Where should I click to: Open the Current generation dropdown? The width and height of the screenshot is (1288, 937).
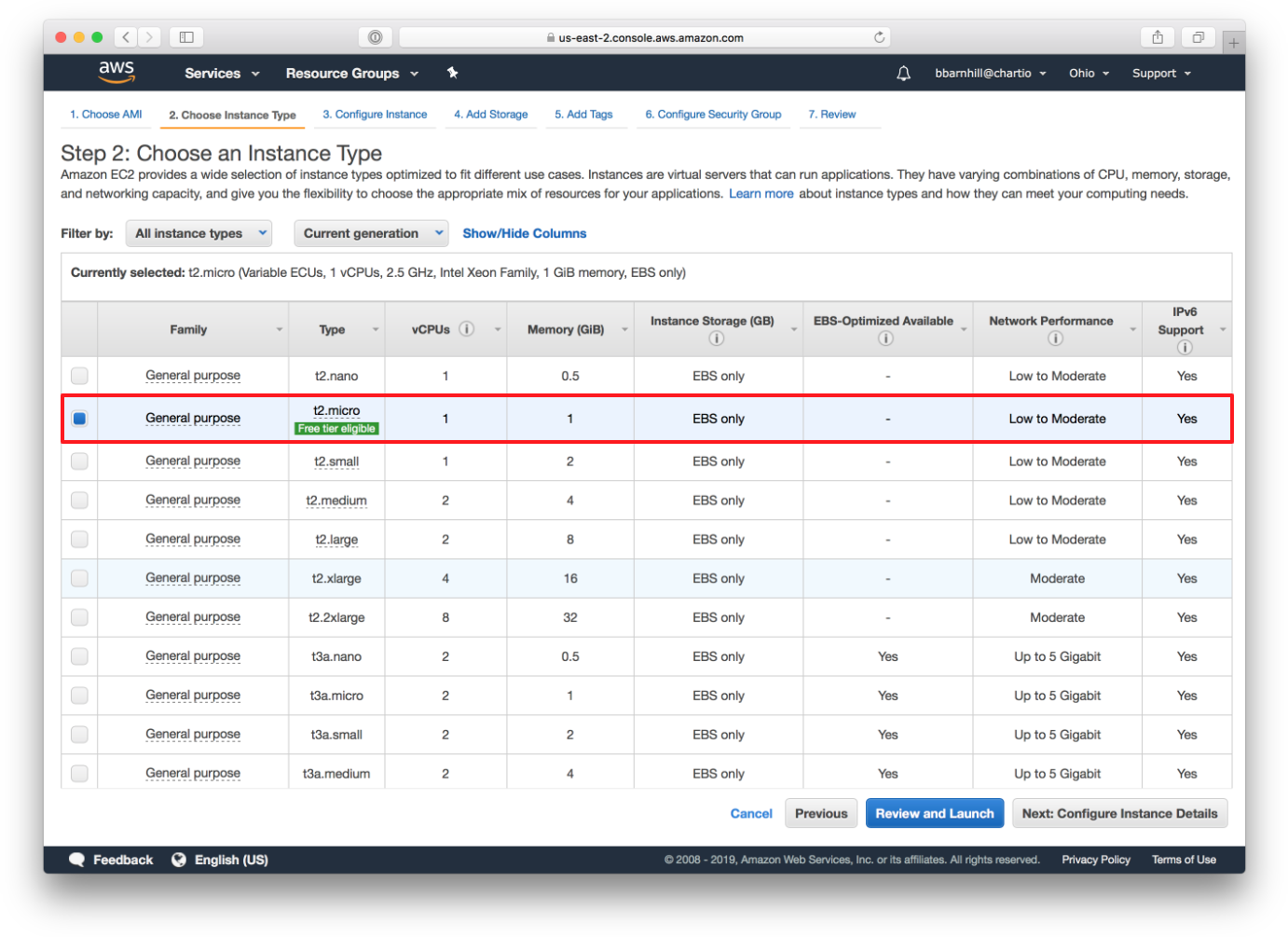coord(371,233)
